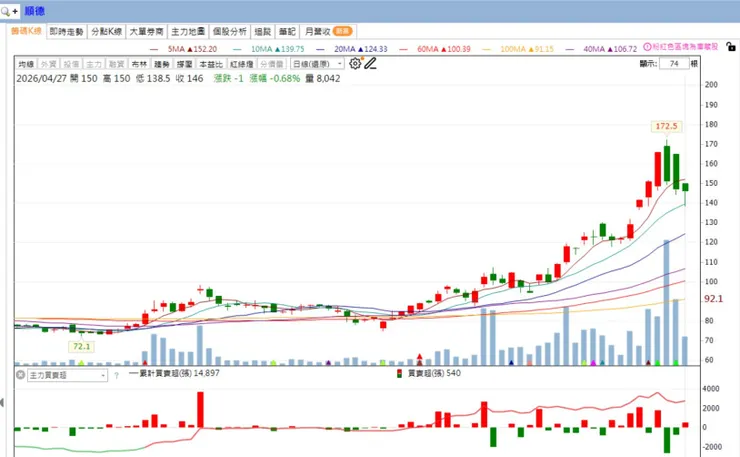Toggle the unlocked padlock icon
Screen dimensions: 740x457
coord(731,47)
